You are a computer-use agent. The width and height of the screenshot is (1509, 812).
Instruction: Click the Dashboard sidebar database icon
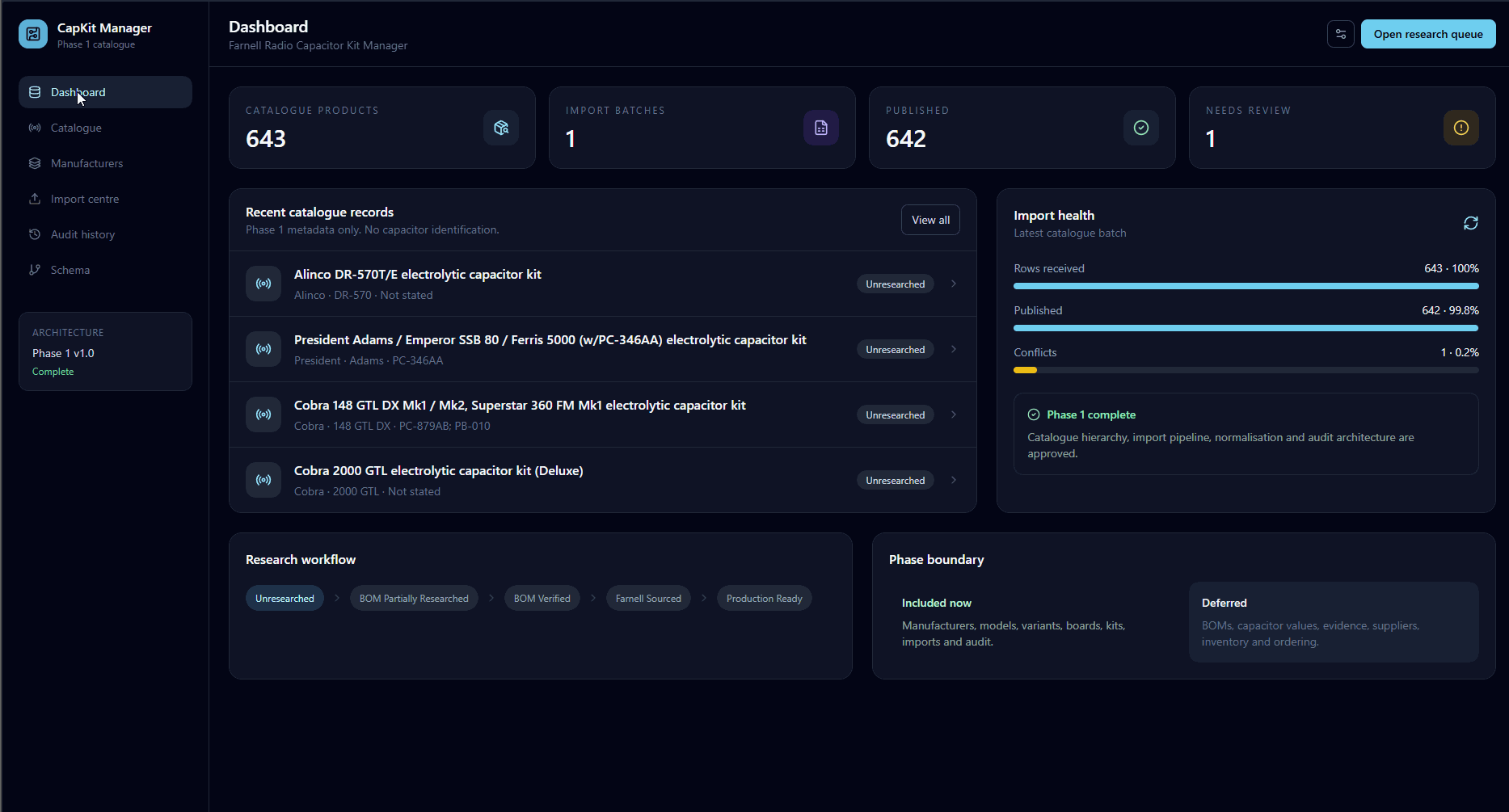tap(35, 92)
